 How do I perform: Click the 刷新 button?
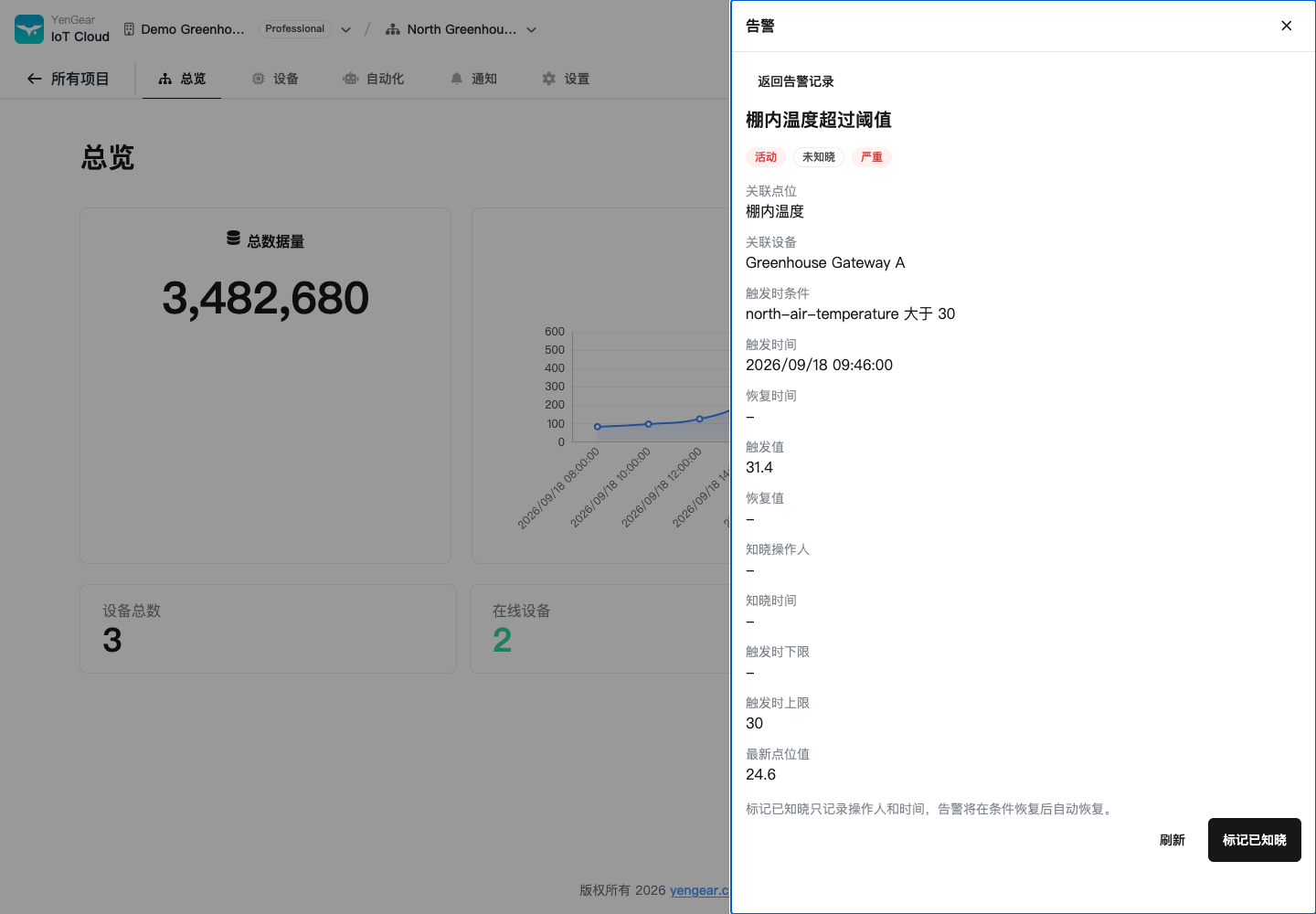(1173, 840)
